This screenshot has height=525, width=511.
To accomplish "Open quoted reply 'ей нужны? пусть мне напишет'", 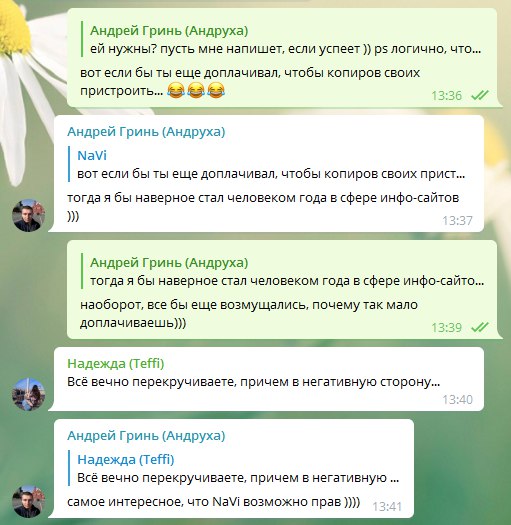I will point(281,40).
